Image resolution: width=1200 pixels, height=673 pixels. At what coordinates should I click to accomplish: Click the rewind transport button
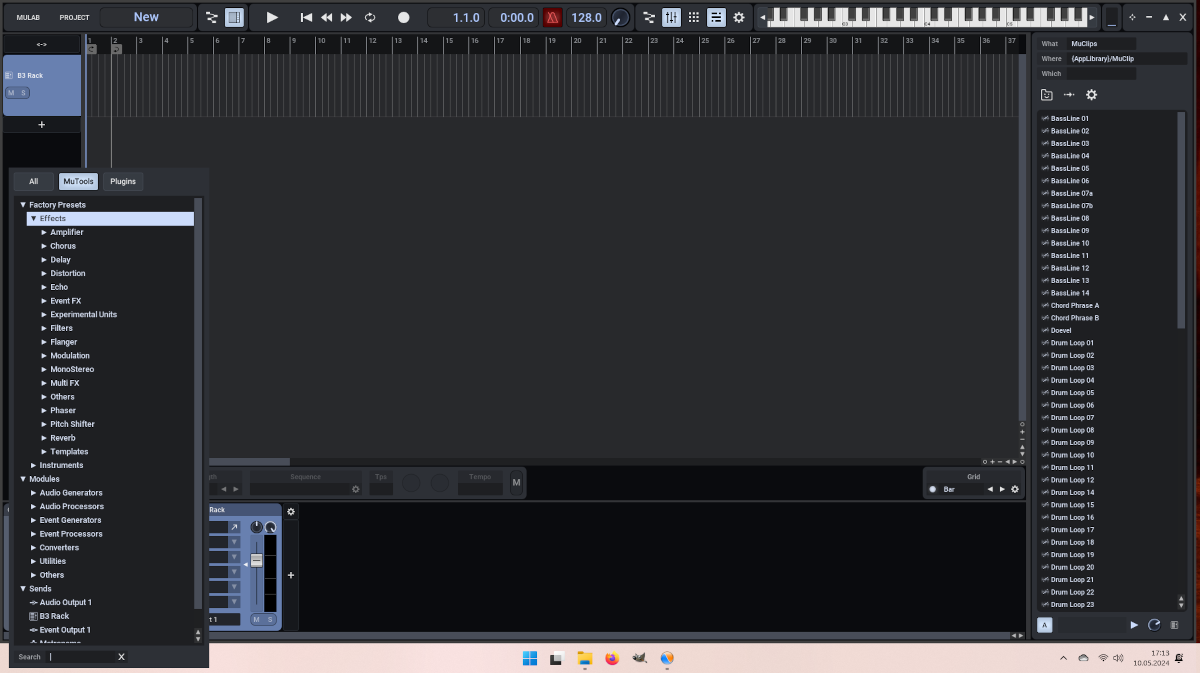tap(327, 17)
